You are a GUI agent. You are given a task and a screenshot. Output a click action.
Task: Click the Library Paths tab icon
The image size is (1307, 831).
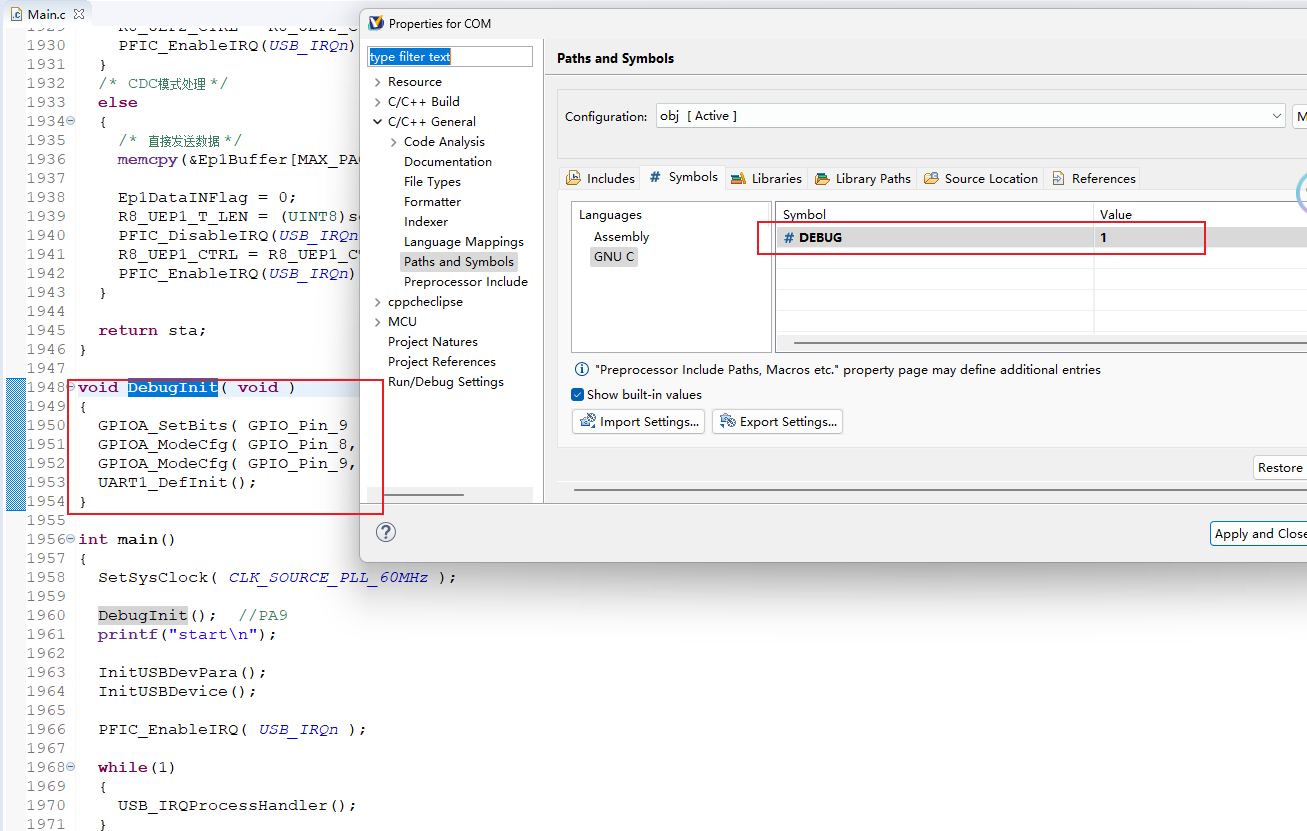click(x=822, y=178)
